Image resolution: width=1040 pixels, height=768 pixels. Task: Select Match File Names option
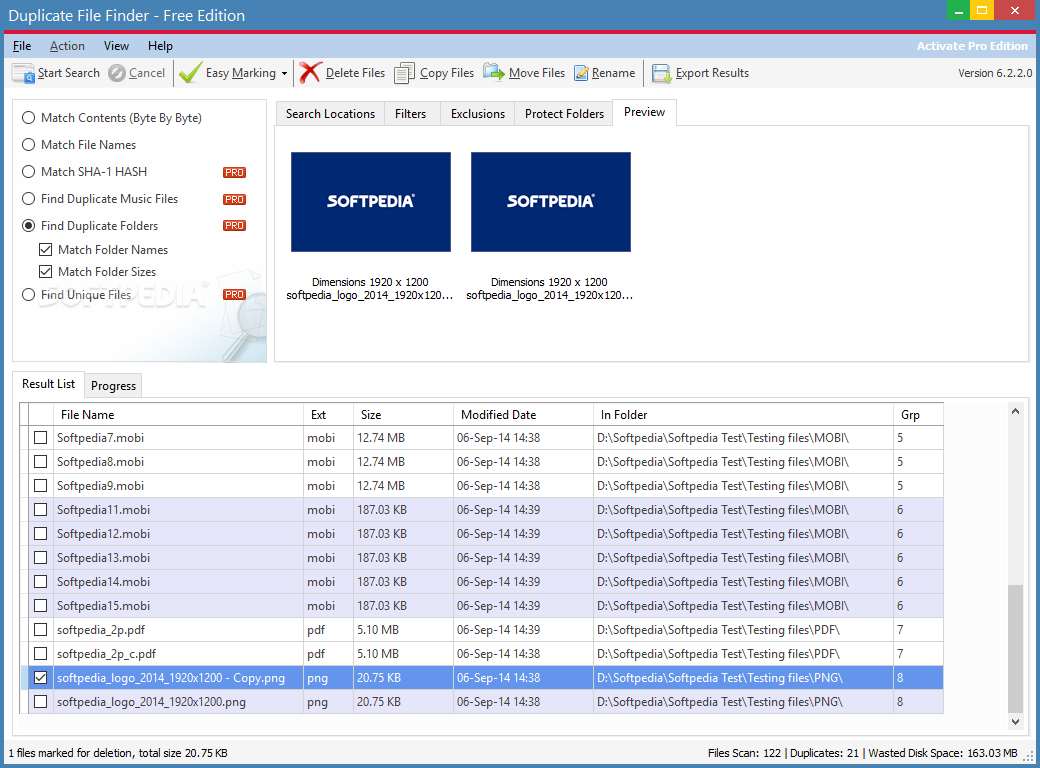pos(79,145)
